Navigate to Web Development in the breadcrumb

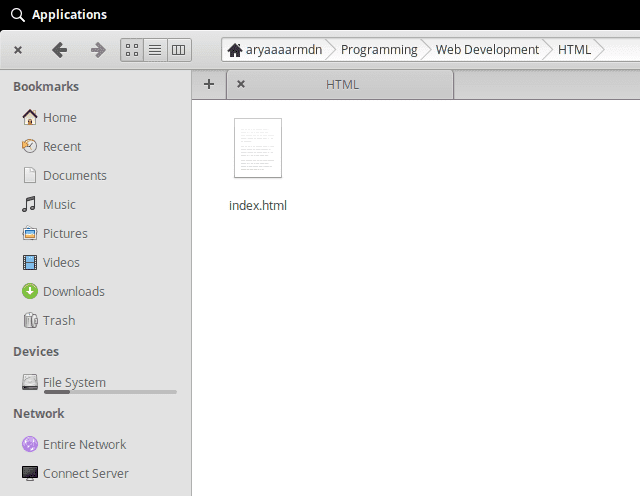tap(487, 49)
